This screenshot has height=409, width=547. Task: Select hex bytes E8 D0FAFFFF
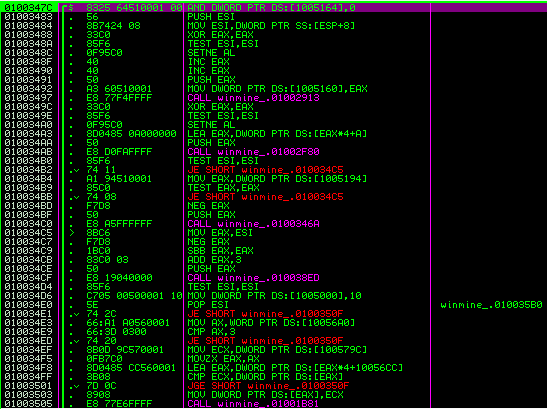(x=119, y=152)
